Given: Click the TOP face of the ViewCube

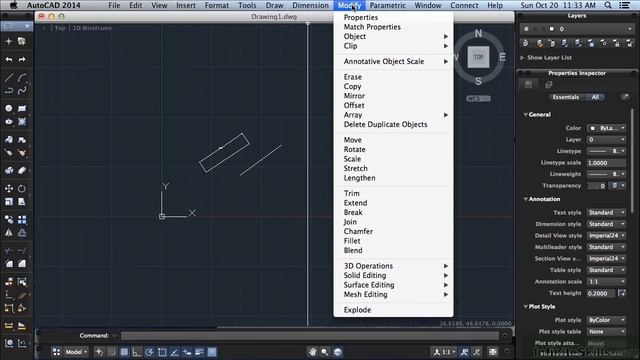Looking at the screenshot, I should [x=478, y=57].
